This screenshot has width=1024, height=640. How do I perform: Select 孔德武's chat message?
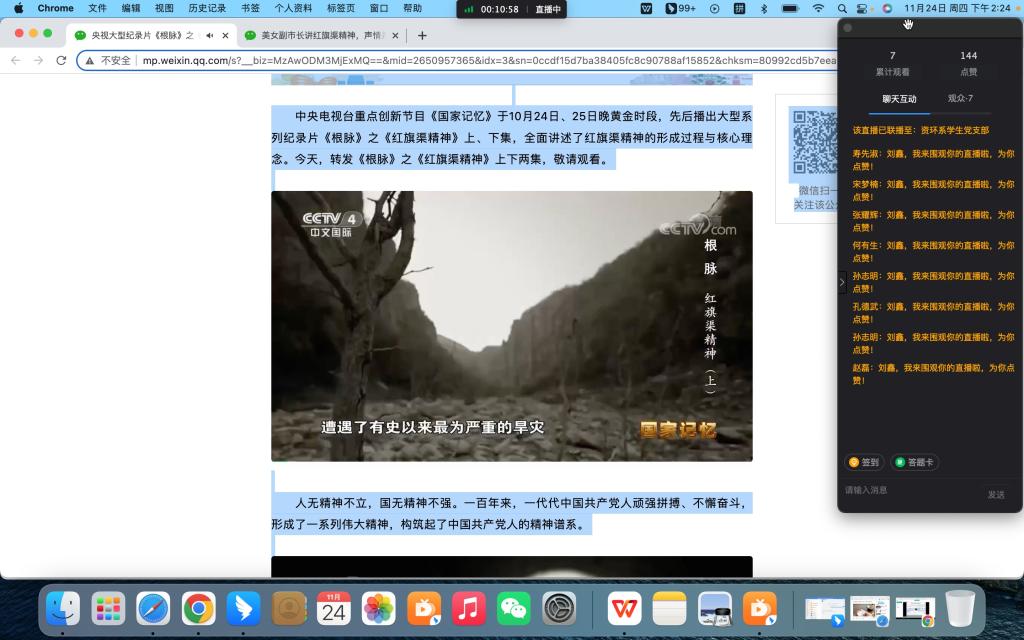pyautogui.click(x=933, y=313)
